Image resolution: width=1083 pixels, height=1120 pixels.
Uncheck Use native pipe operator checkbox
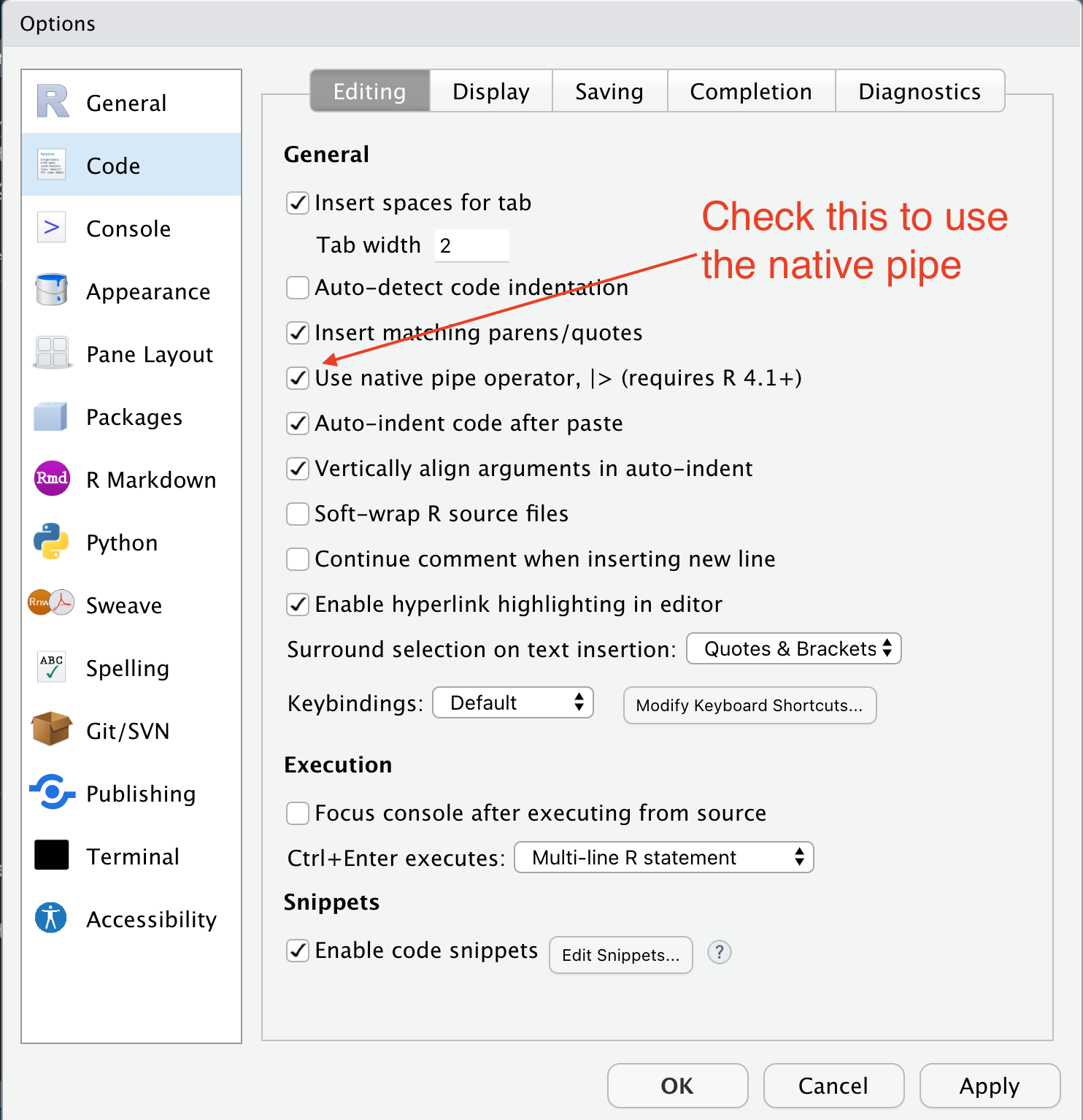tap(298, 378)
